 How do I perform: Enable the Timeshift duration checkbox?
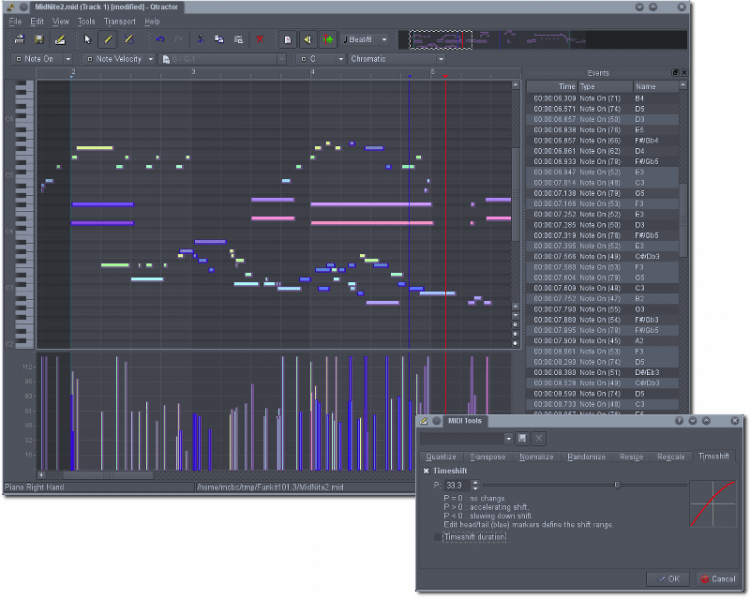(x=438, y=537)
